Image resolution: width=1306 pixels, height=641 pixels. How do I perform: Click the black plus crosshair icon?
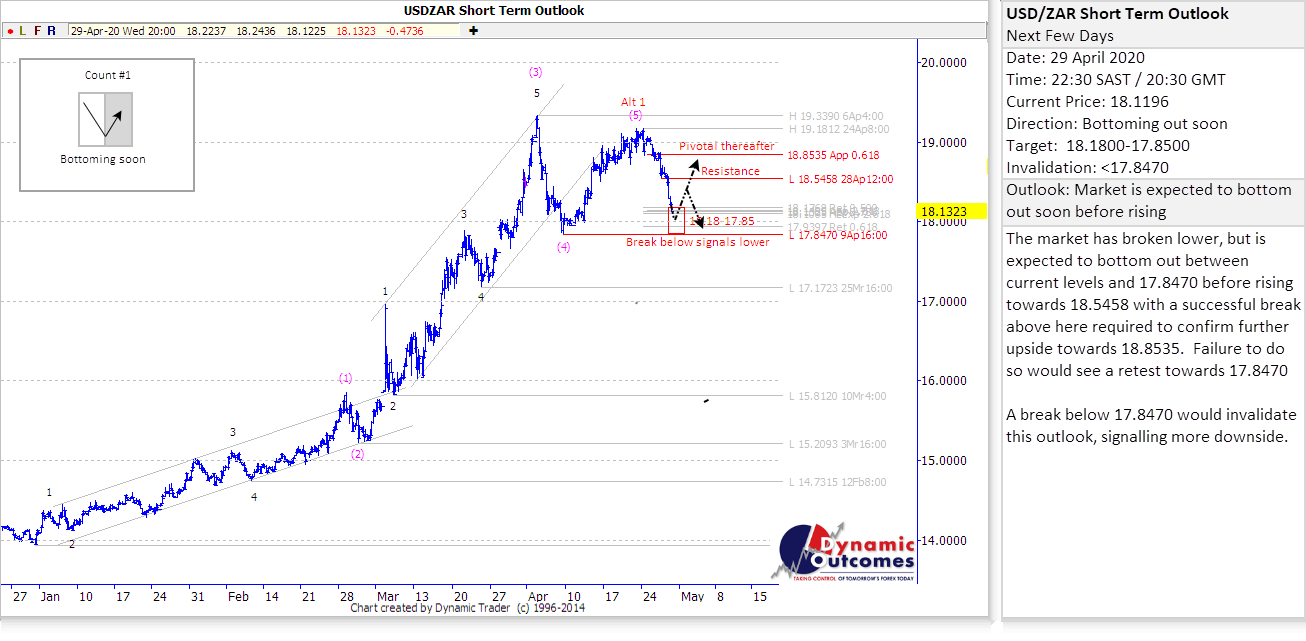(472, 31)
